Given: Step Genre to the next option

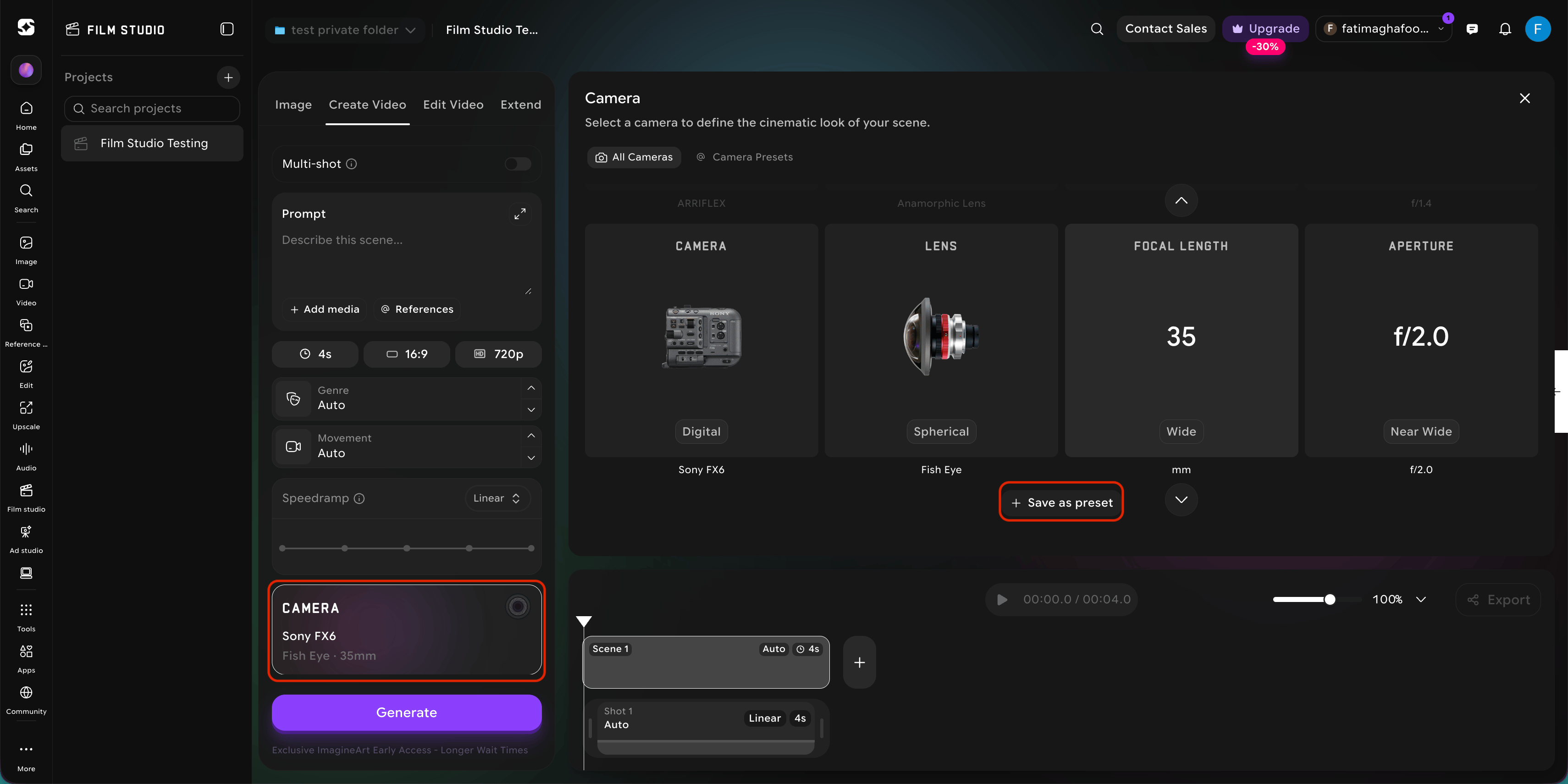Looking at the screenshot, I should (x=531, y=410).
